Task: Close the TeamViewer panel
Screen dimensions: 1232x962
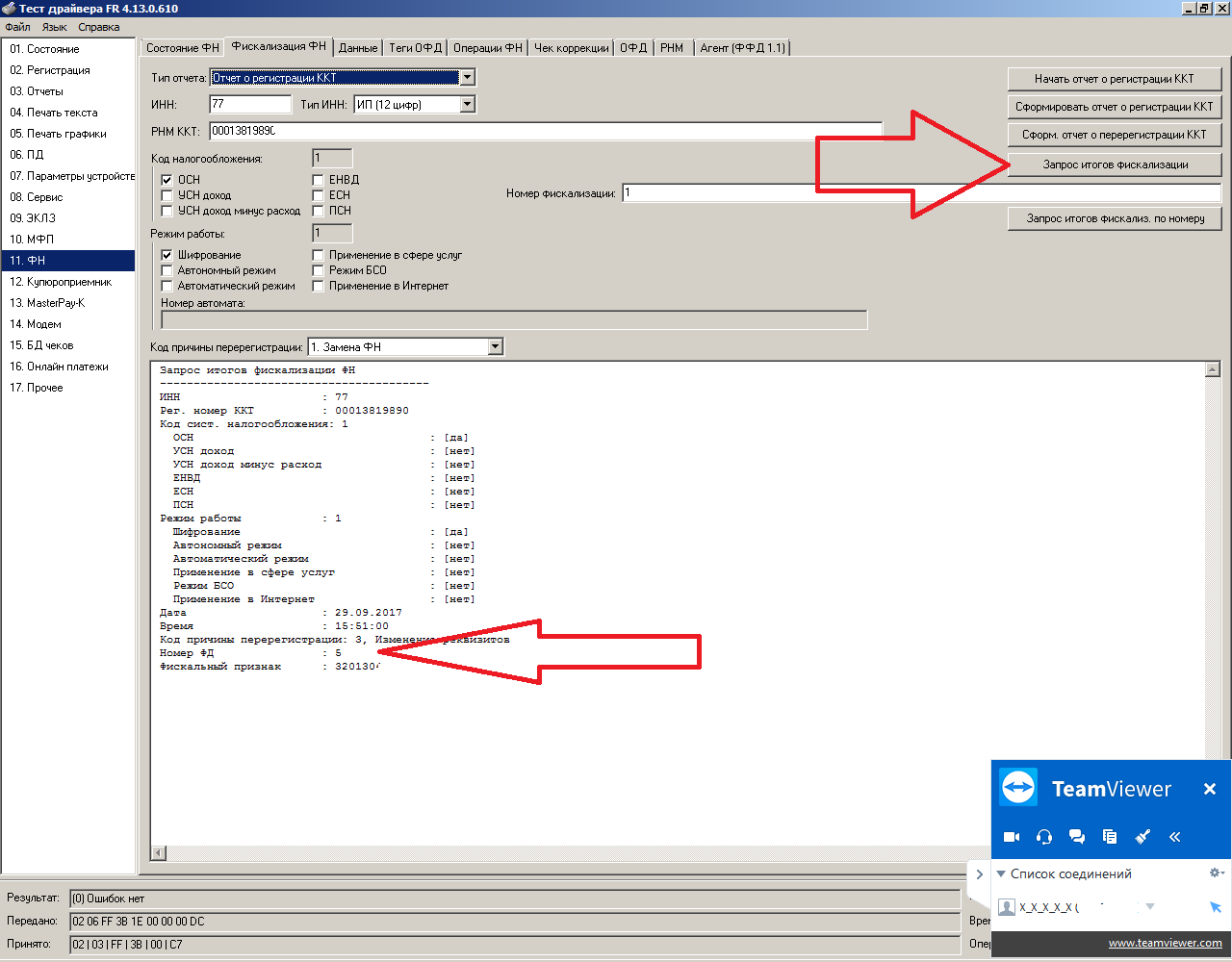Action: coord(1210,789)
